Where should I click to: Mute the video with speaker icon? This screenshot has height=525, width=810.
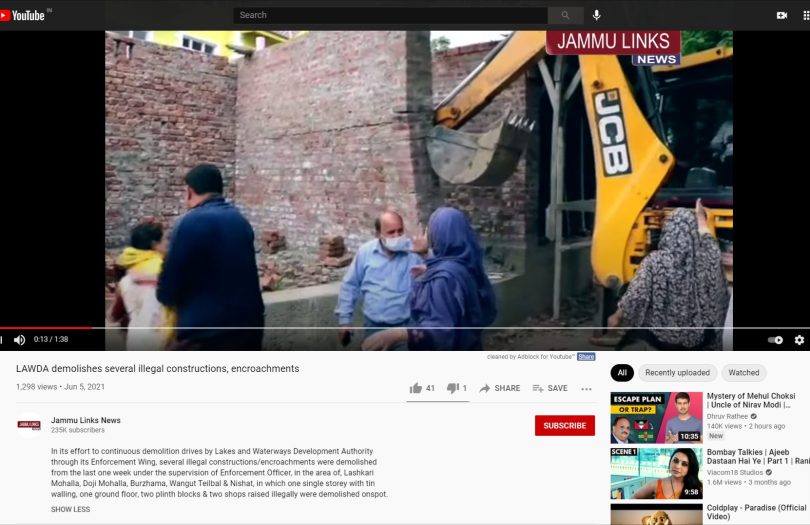pos(20,339)
